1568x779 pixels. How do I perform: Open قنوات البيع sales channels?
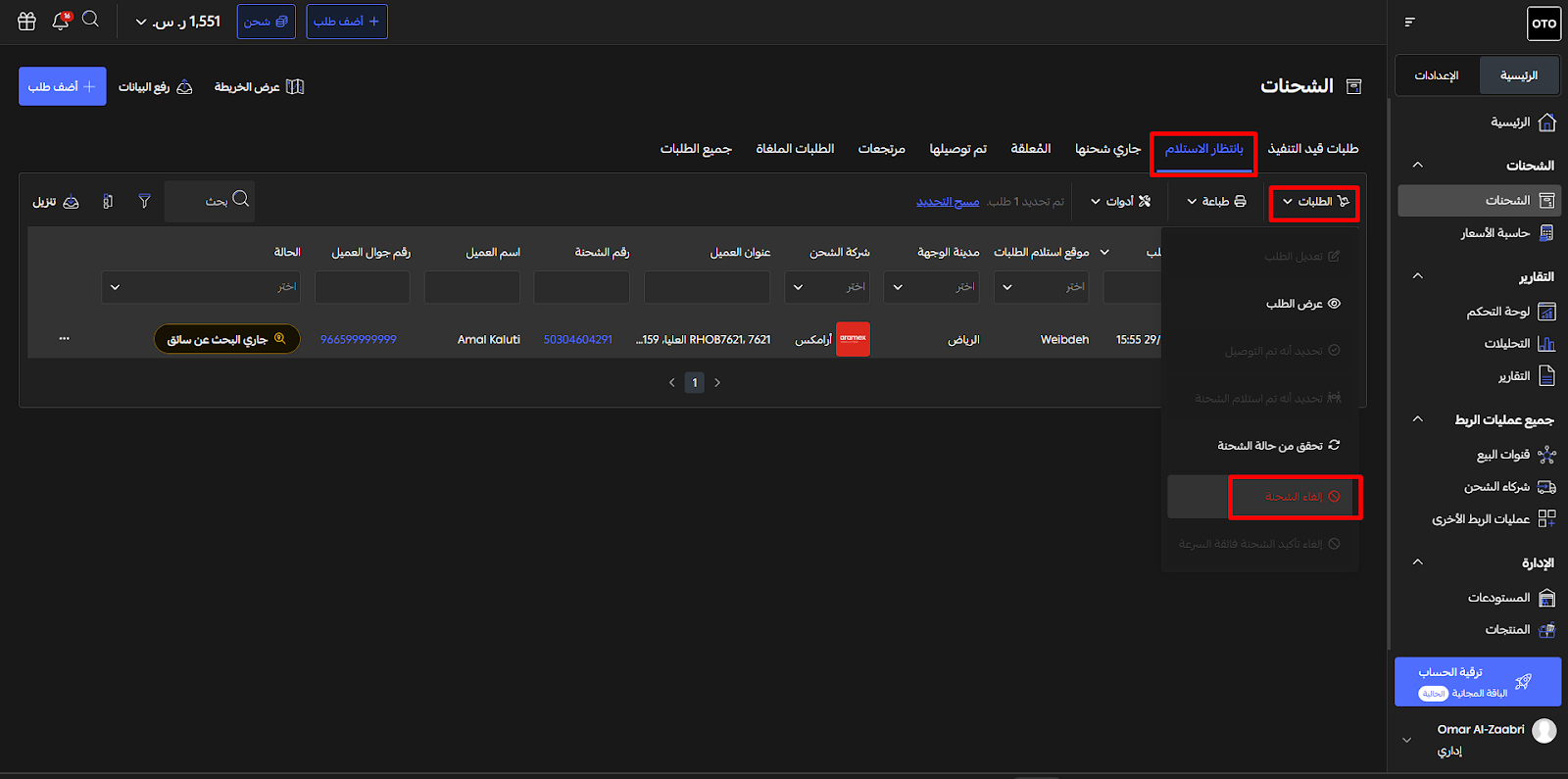click(1515, 455)
